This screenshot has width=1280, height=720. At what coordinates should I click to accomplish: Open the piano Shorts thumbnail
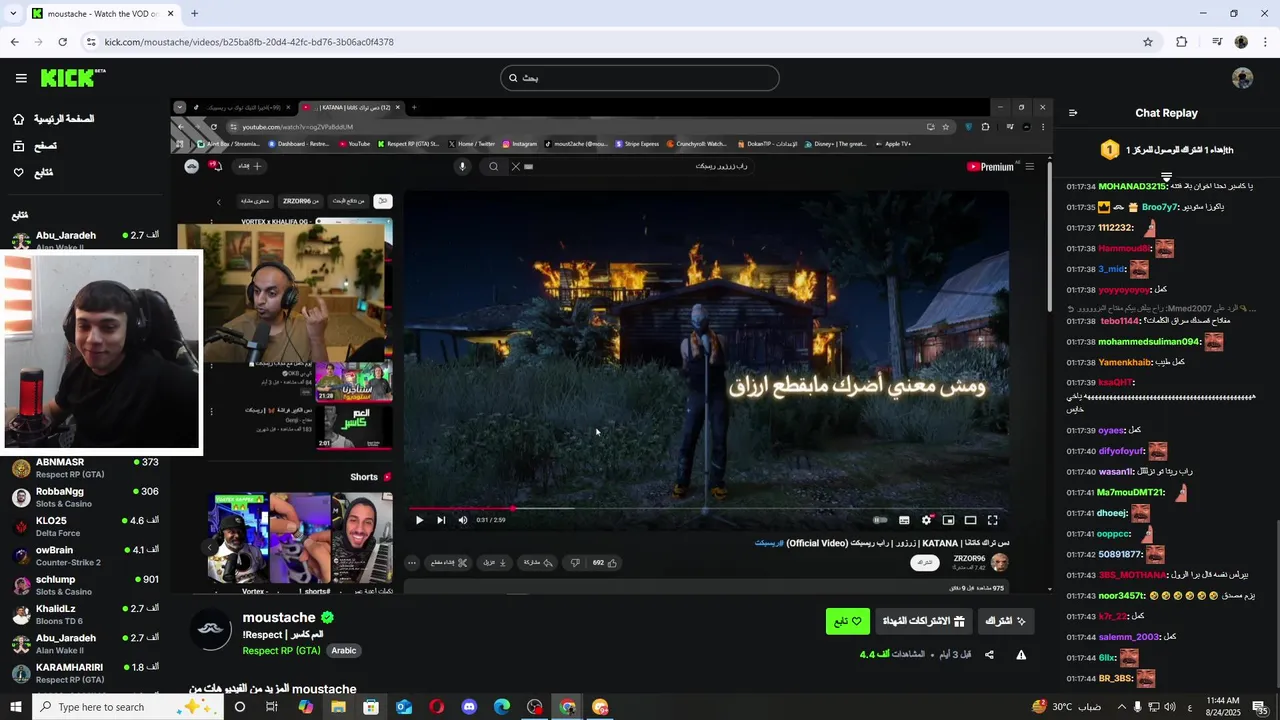coord(362,538)
